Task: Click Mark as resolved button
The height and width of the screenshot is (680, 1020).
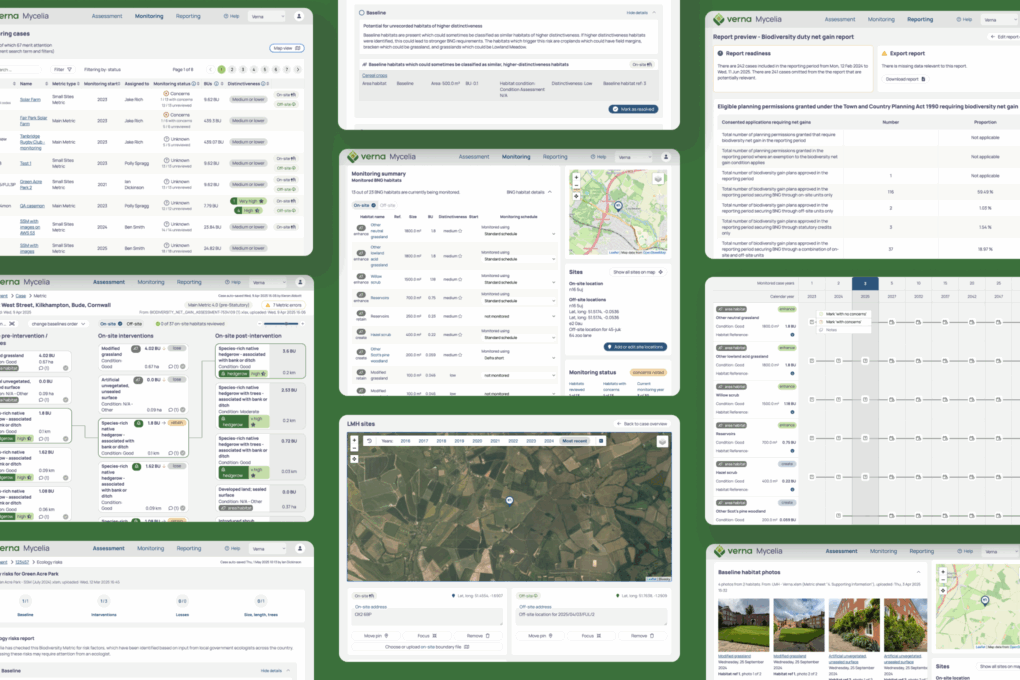Action: click(634, 109)
